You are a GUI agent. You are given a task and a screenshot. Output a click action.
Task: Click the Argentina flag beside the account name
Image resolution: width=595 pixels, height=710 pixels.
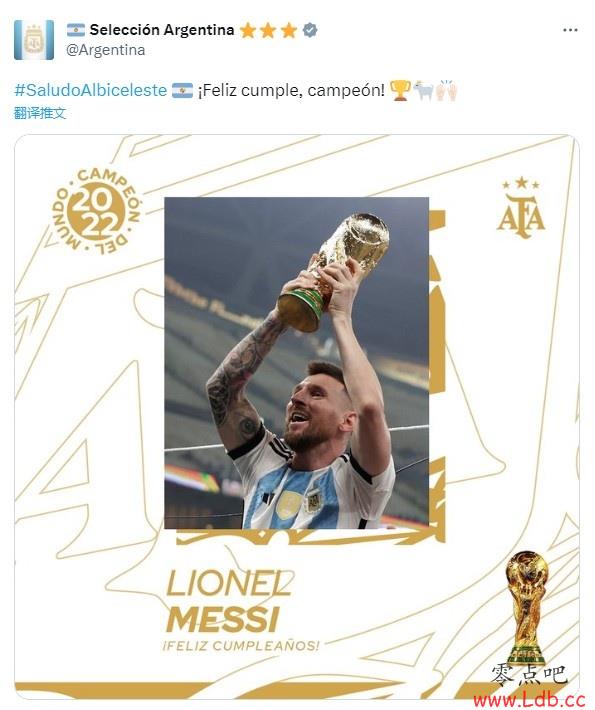pyautogui.click(x=76, y=30)
